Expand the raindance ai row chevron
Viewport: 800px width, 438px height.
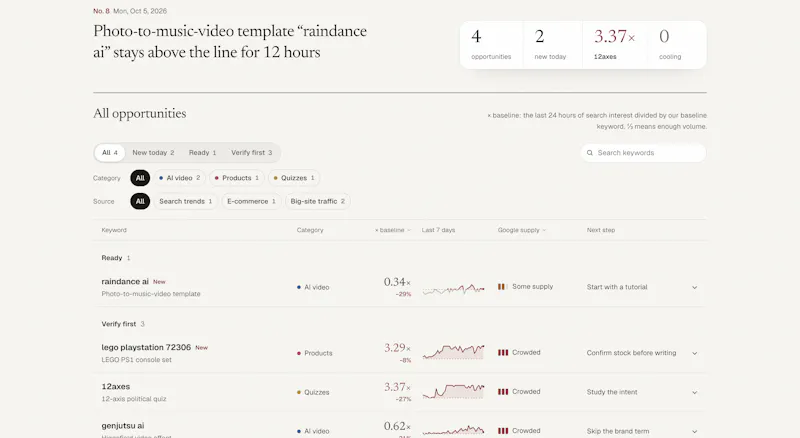pyautogui.click(x=694, y=287)
